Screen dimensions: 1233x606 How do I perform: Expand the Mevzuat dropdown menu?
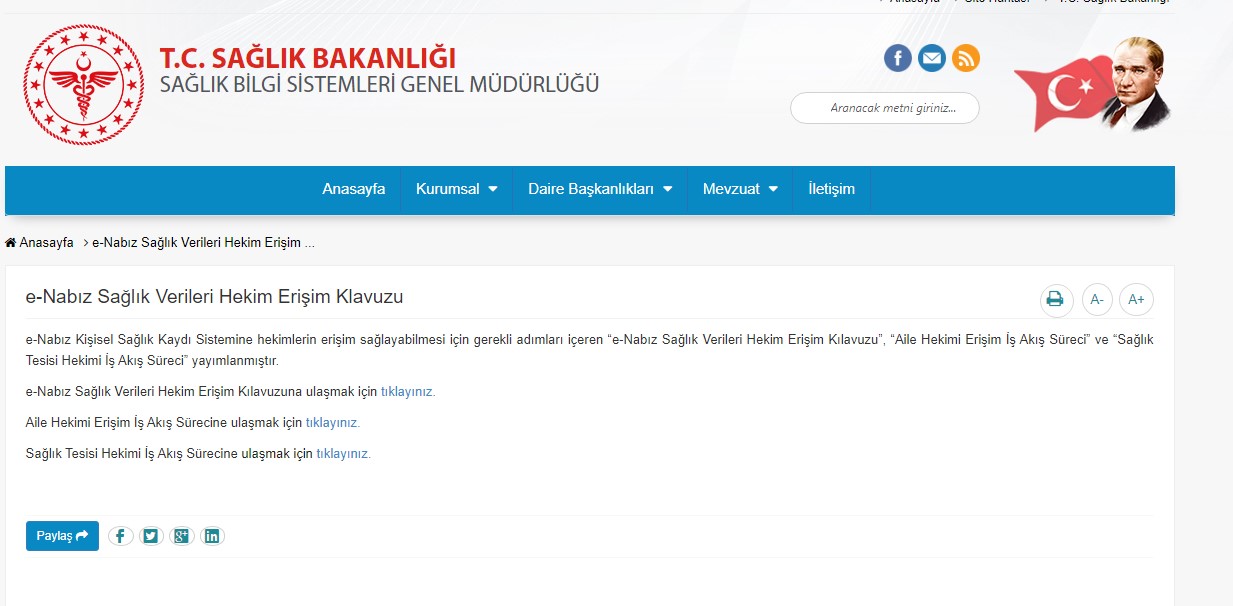click(740, 189)
